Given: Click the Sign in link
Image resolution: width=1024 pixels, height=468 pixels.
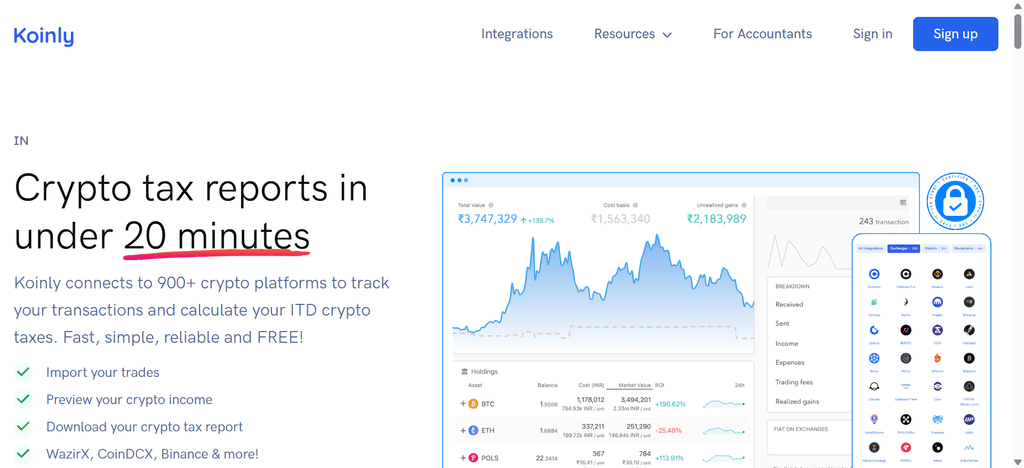Looking at the screenshot, I should coord(872,34).
